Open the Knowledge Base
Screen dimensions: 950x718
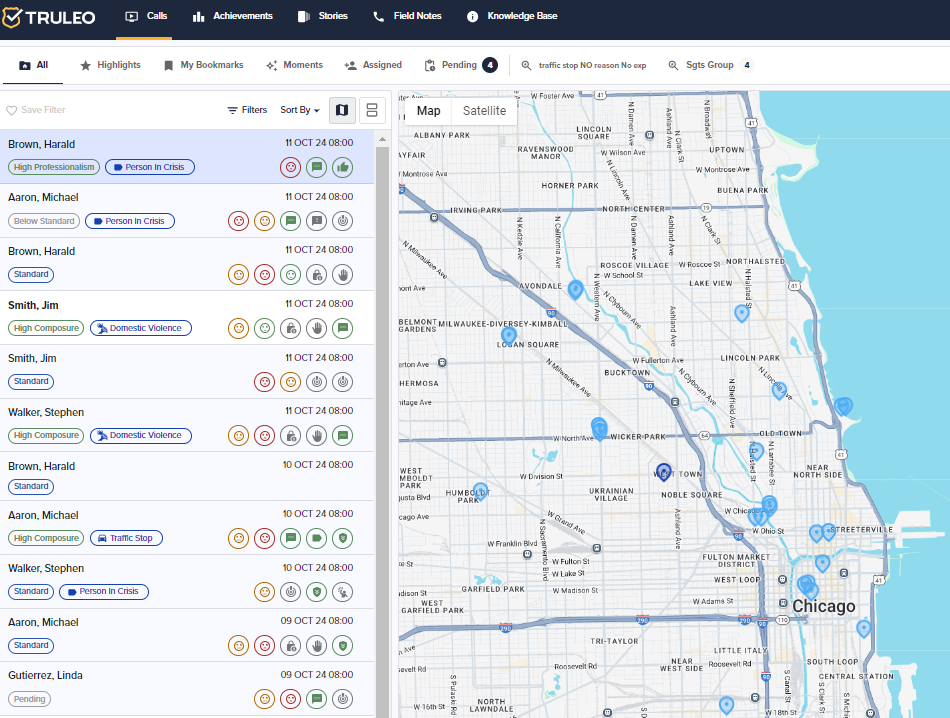pos(512,16)
